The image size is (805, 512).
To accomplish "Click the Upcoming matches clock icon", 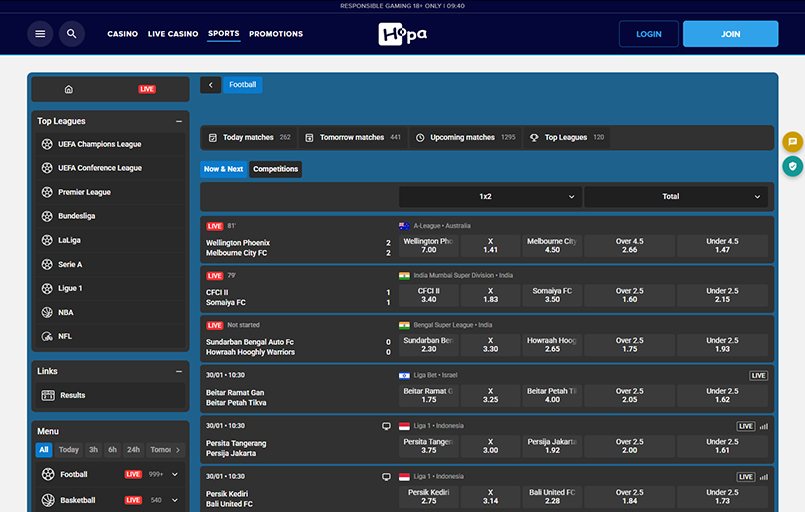I will pos(420,138).
